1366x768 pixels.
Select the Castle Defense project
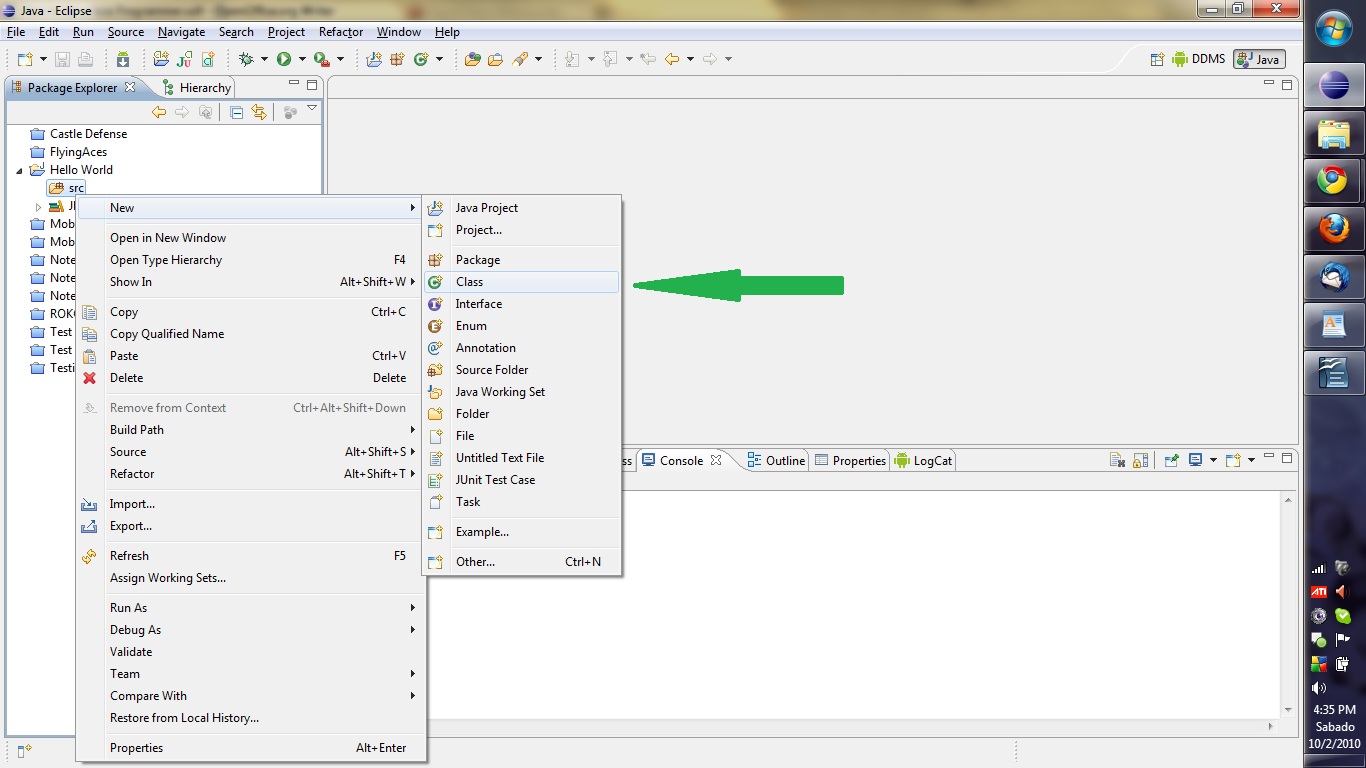[x=88, y=134]
